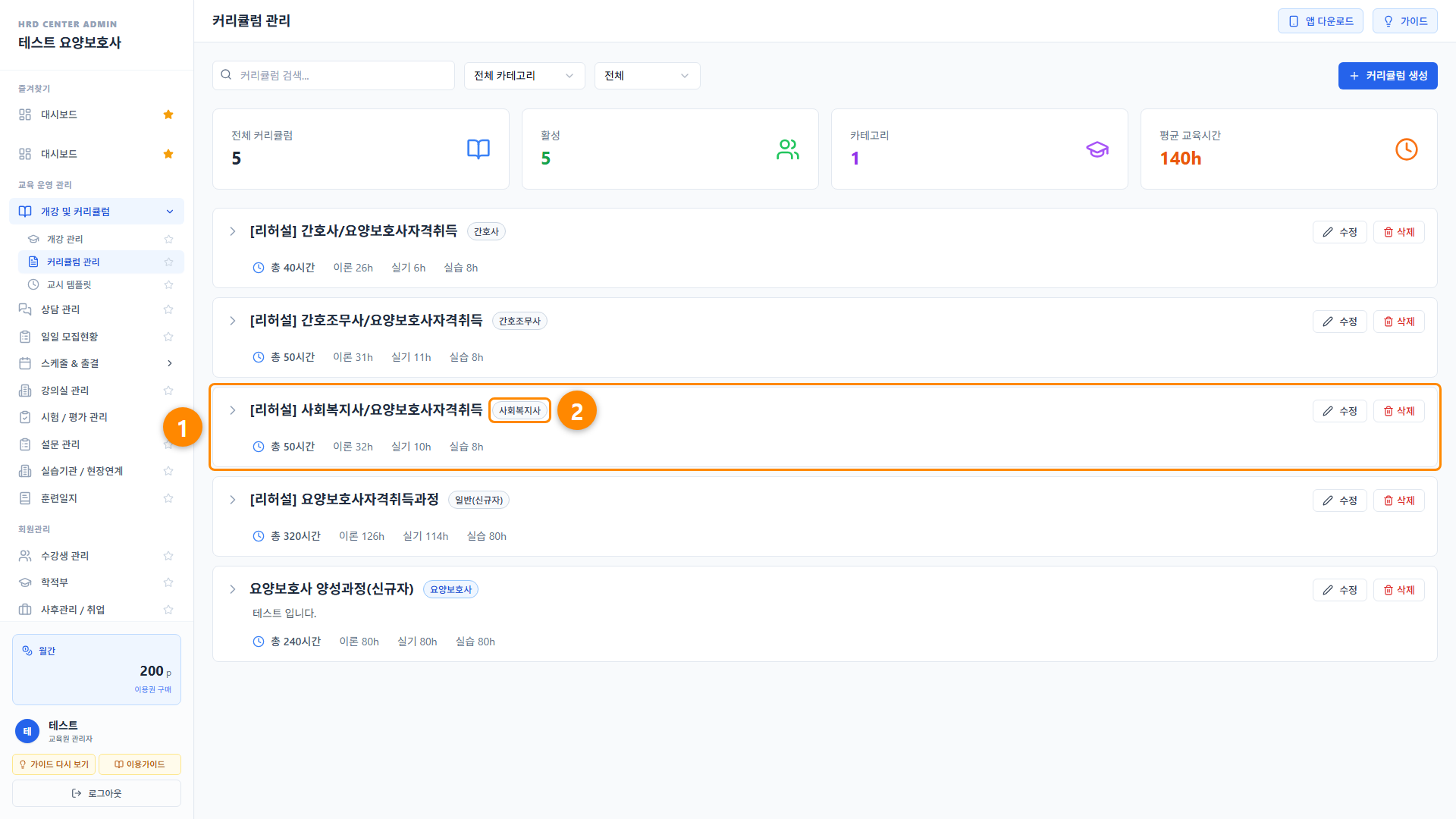Open the 전체 status filter dropdown
Image resolution: width=1456 pixels, height=819 pixels.
pos(647,76)
